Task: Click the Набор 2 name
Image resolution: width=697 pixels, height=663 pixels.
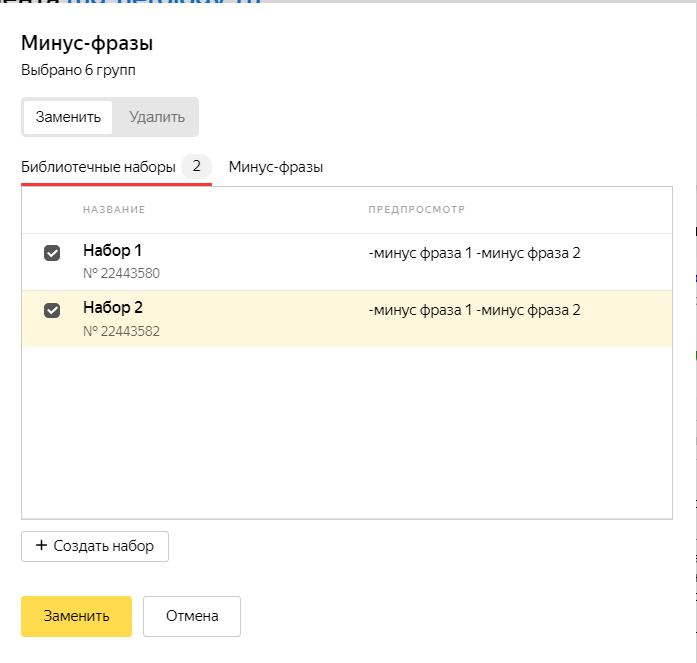Action: (113, 308)
